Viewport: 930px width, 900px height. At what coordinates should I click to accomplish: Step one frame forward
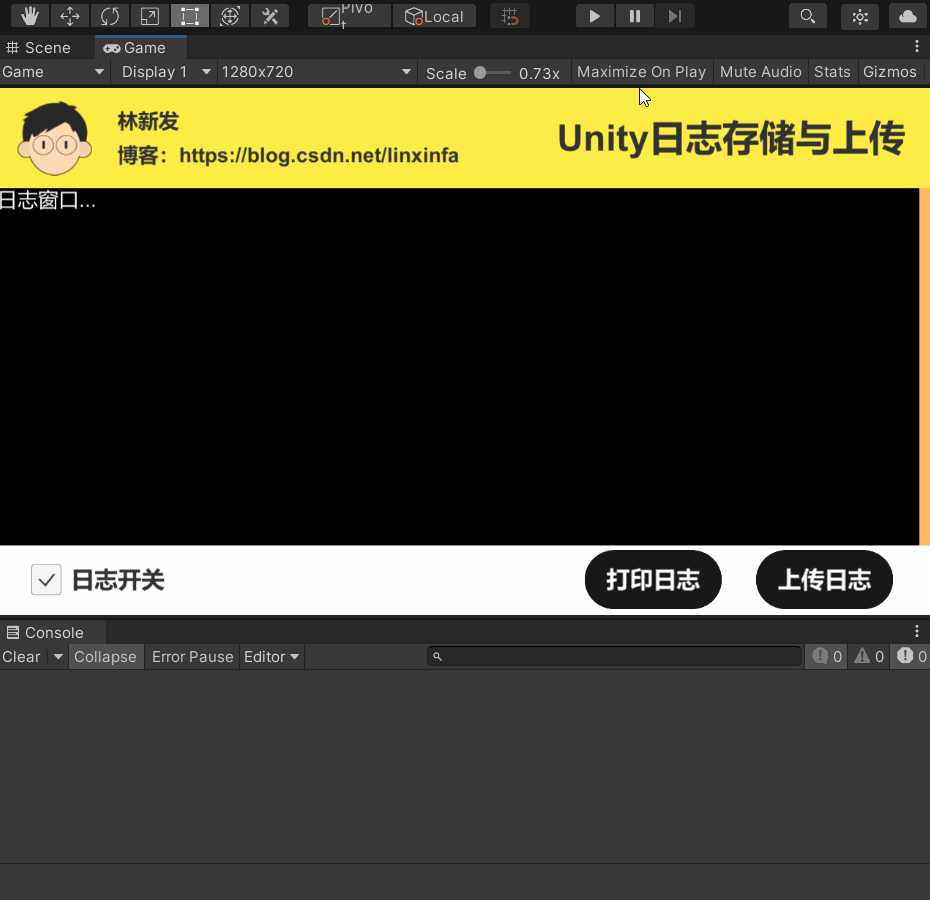click(x=674, y=16)
